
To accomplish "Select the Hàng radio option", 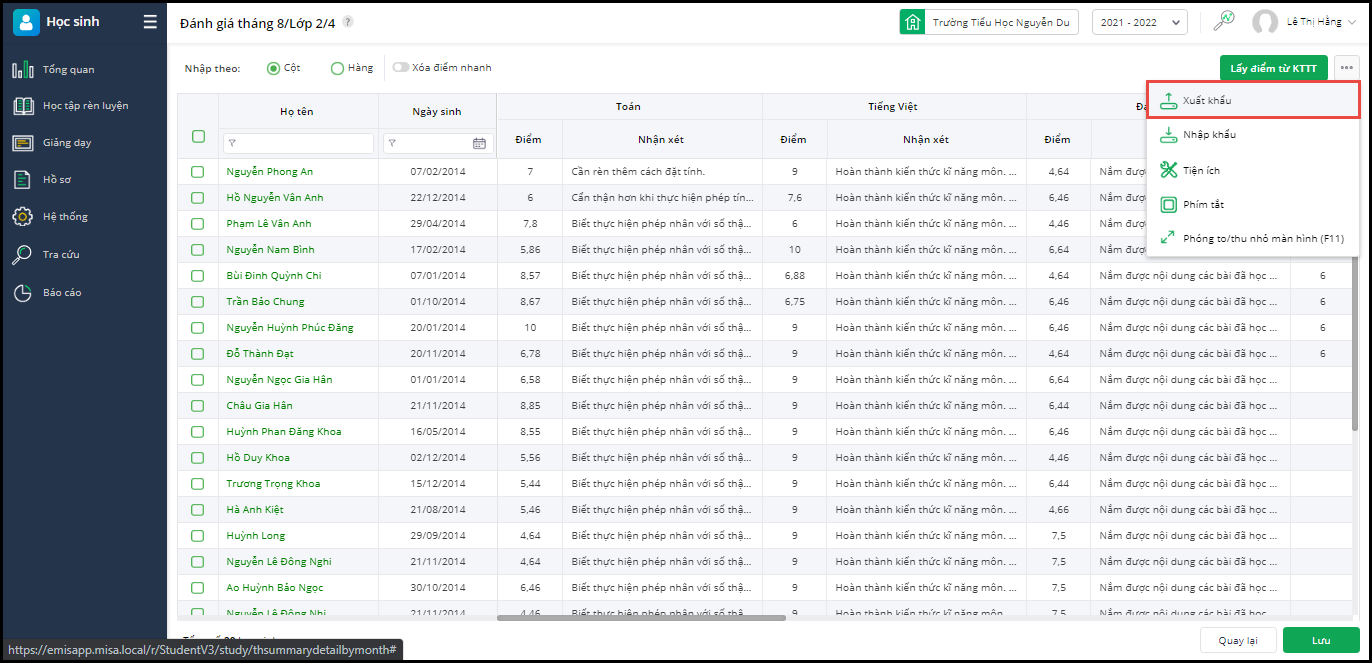I will tap(338, 68).
